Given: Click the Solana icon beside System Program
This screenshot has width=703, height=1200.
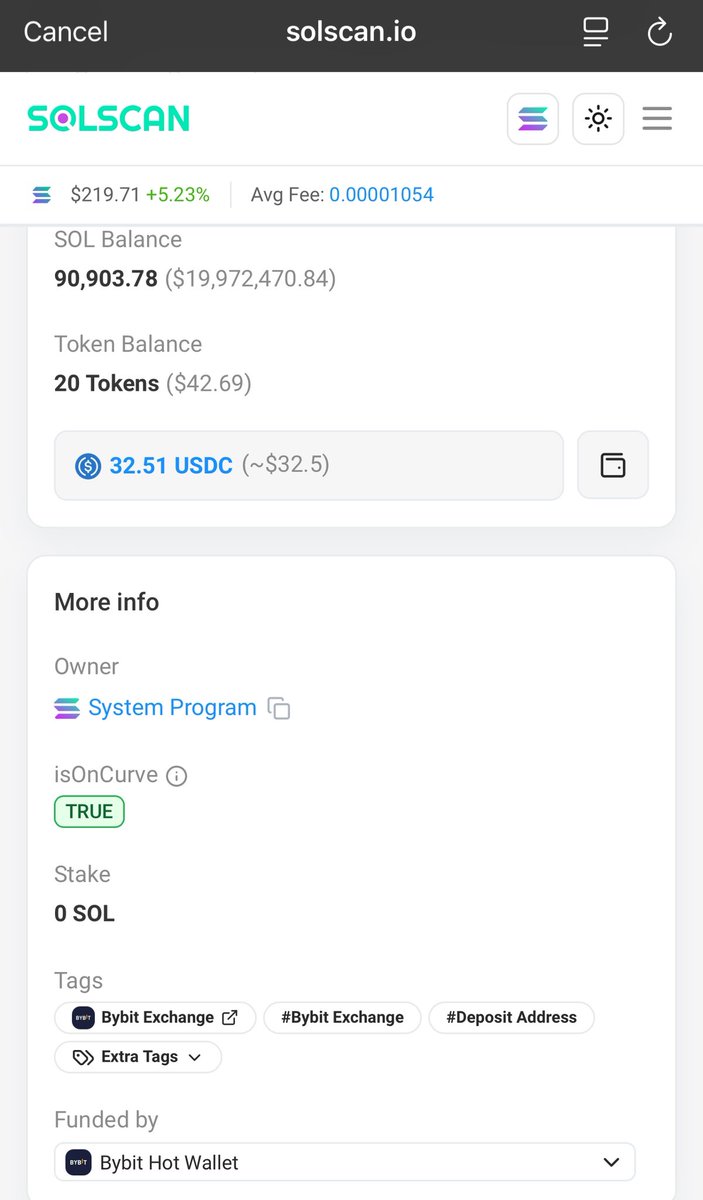Looking at the screenshot, I should coord(67,709).
